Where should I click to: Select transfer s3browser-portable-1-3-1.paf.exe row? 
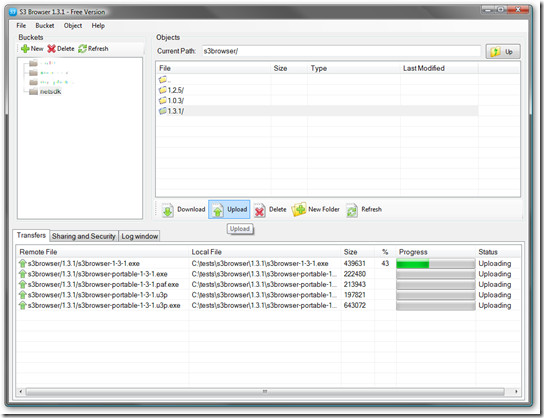[x=268, y=284]
